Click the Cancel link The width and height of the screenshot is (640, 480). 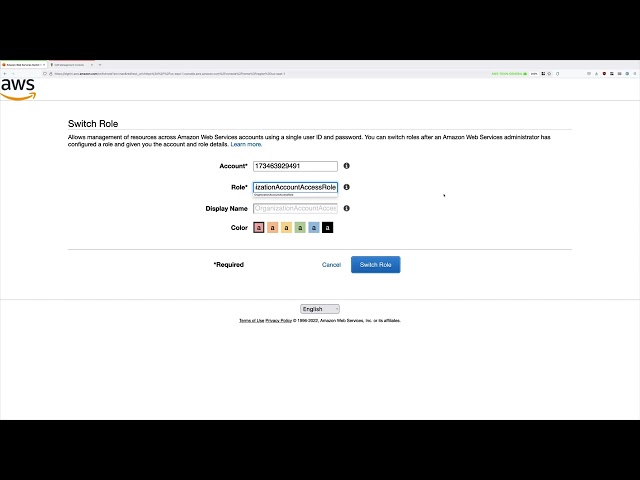tap(331, 264)
